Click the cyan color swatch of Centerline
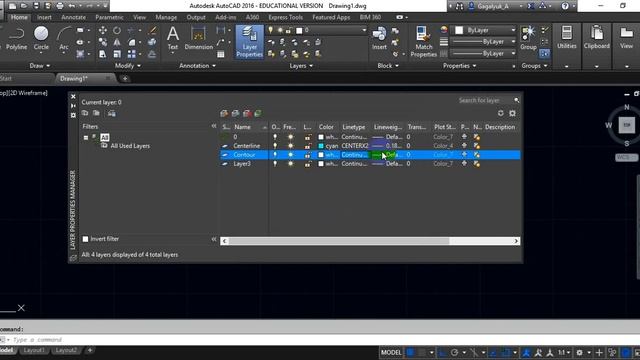Viewport: 640px width, 360px height. point(321,146)
